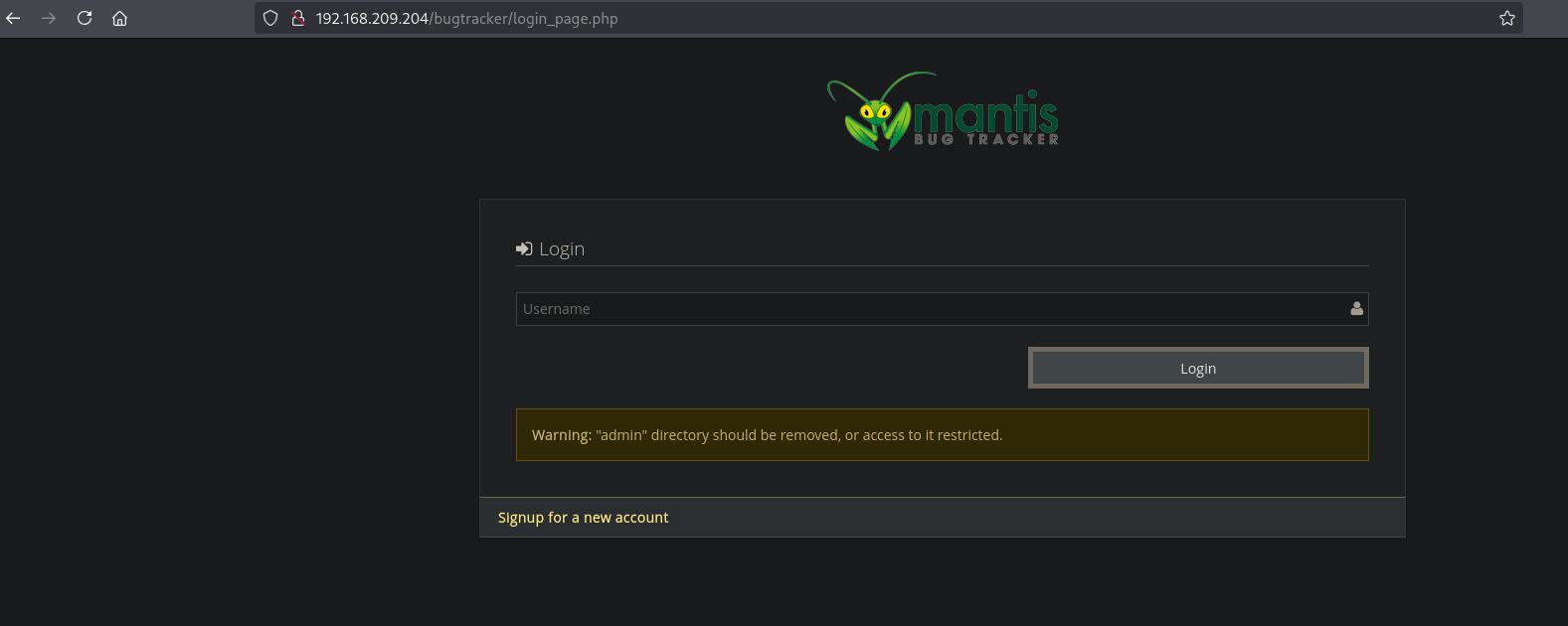This screenshot has height=626, width=1568.
Task: Bookmark this page with the star
Action: (x=1506, y=18)
